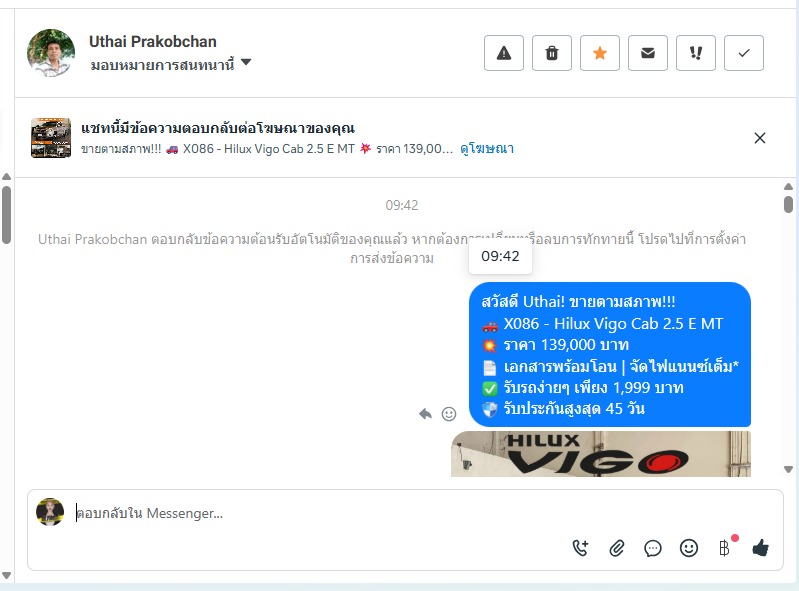The width and height of the screenshot is (799, 591).
Task: Mark conversation done with checkmark button
Action: tap(743, 53)
